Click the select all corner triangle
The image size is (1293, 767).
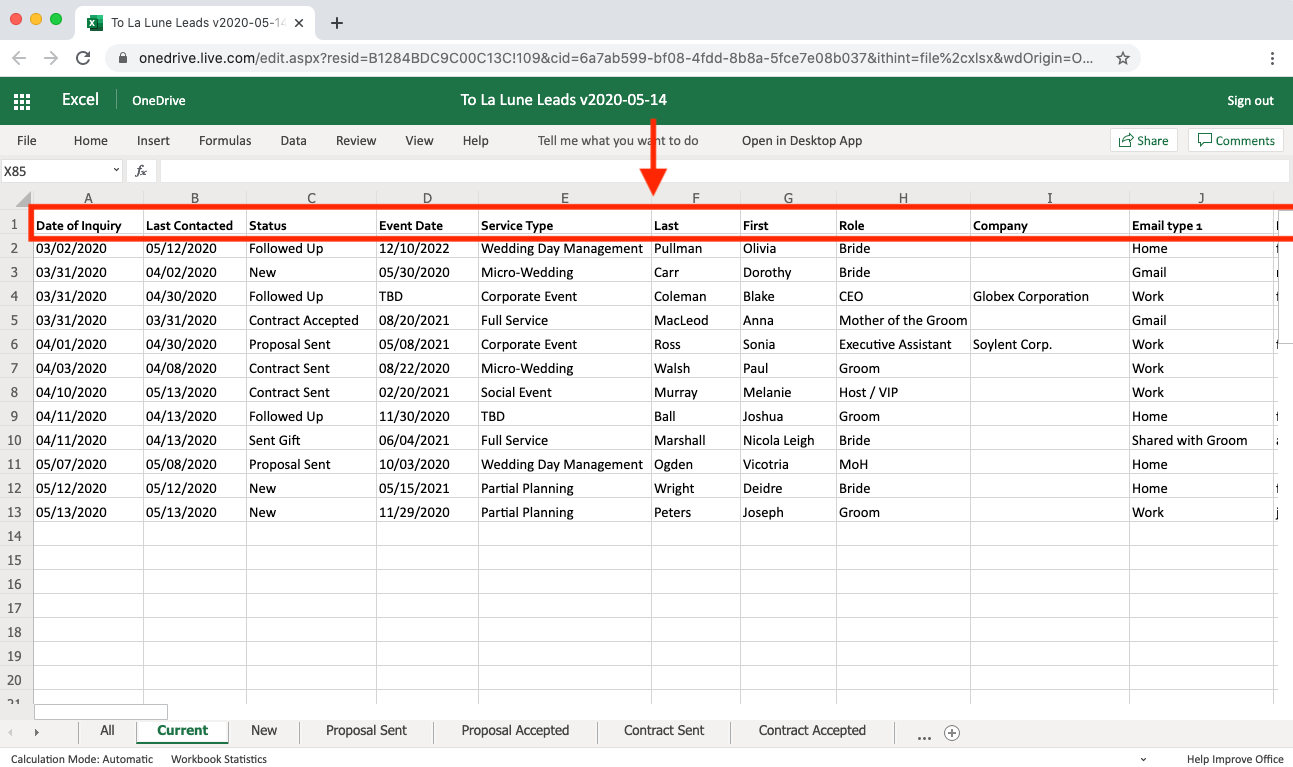tap(24, 198)
